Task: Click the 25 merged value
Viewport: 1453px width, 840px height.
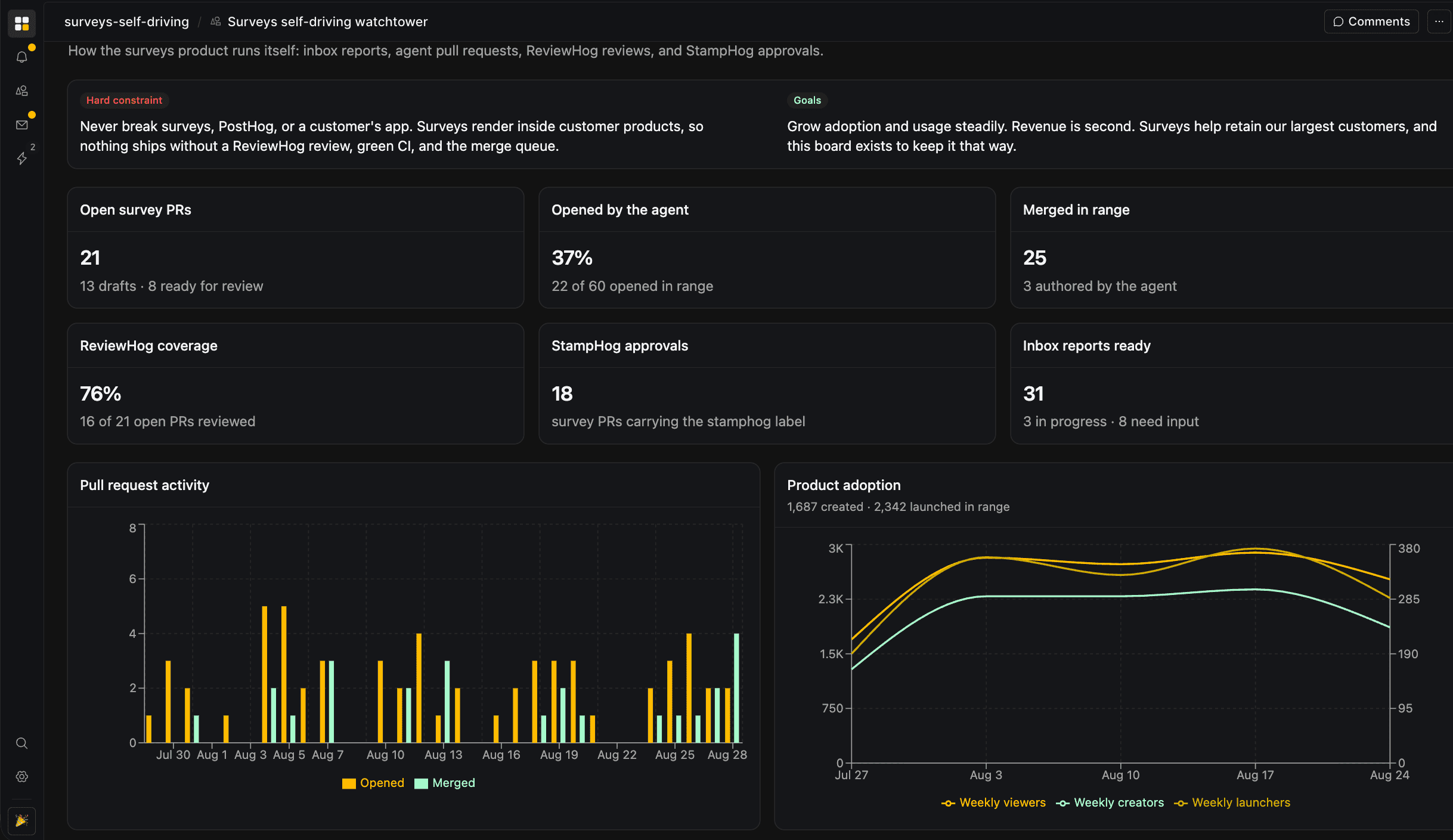Action: click(1034, 258)
